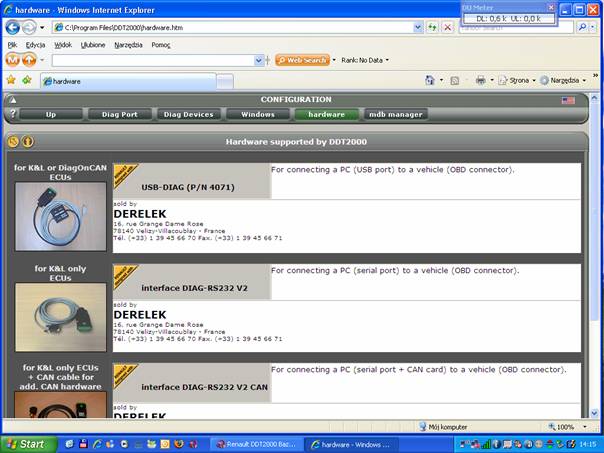Screen dimensions: 604x453
Task: Open a new blank tab
Action: point(225,82)
